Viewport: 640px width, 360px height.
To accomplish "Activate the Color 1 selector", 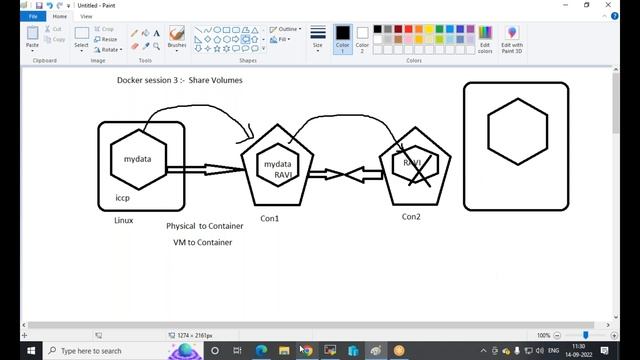I will (342, 40).
